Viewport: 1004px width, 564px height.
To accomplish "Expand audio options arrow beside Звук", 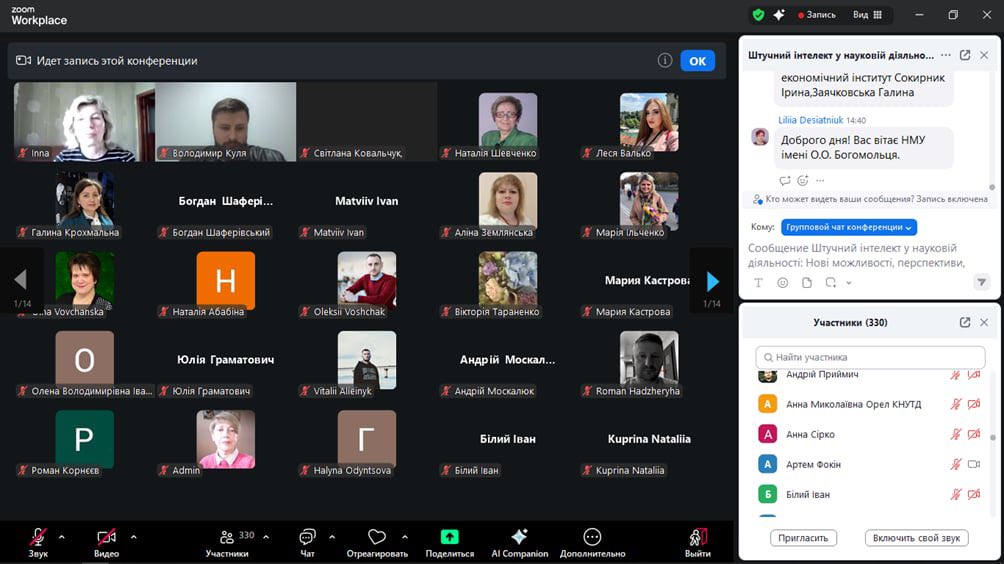I will pyautogui.click(x=62, y=537).
